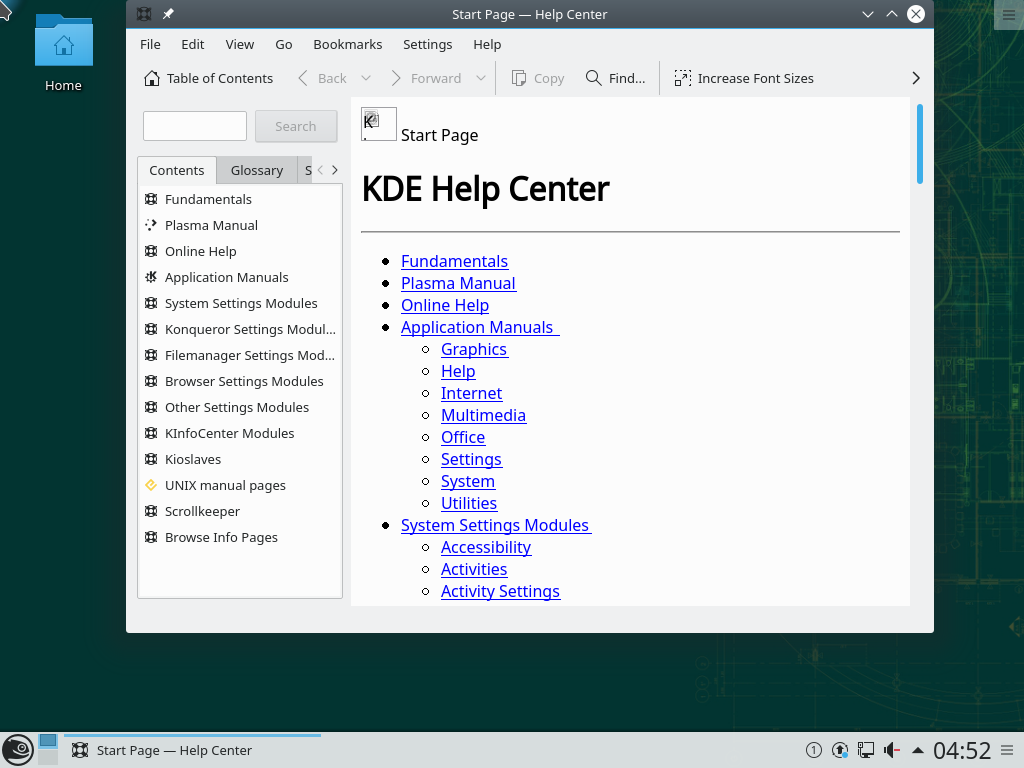Open the Back history dropdown arrow
This screenshot has height=768, width=1024.
[x=366, y=78]
